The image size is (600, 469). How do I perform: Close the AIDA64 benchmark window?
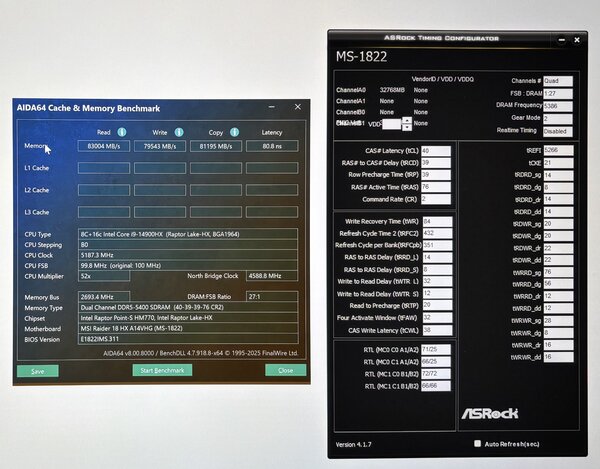(x=298, y=107)
